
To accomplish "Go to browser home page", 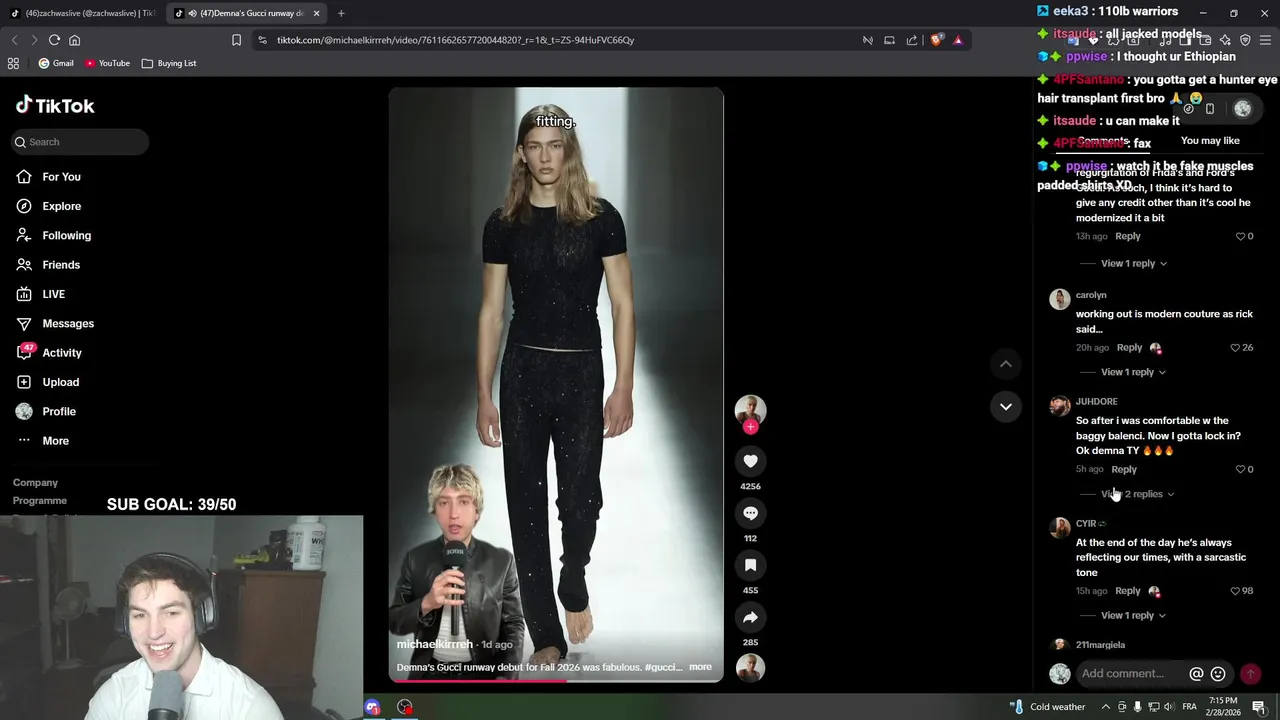I will pyautogui.click(x=74, y=40).
